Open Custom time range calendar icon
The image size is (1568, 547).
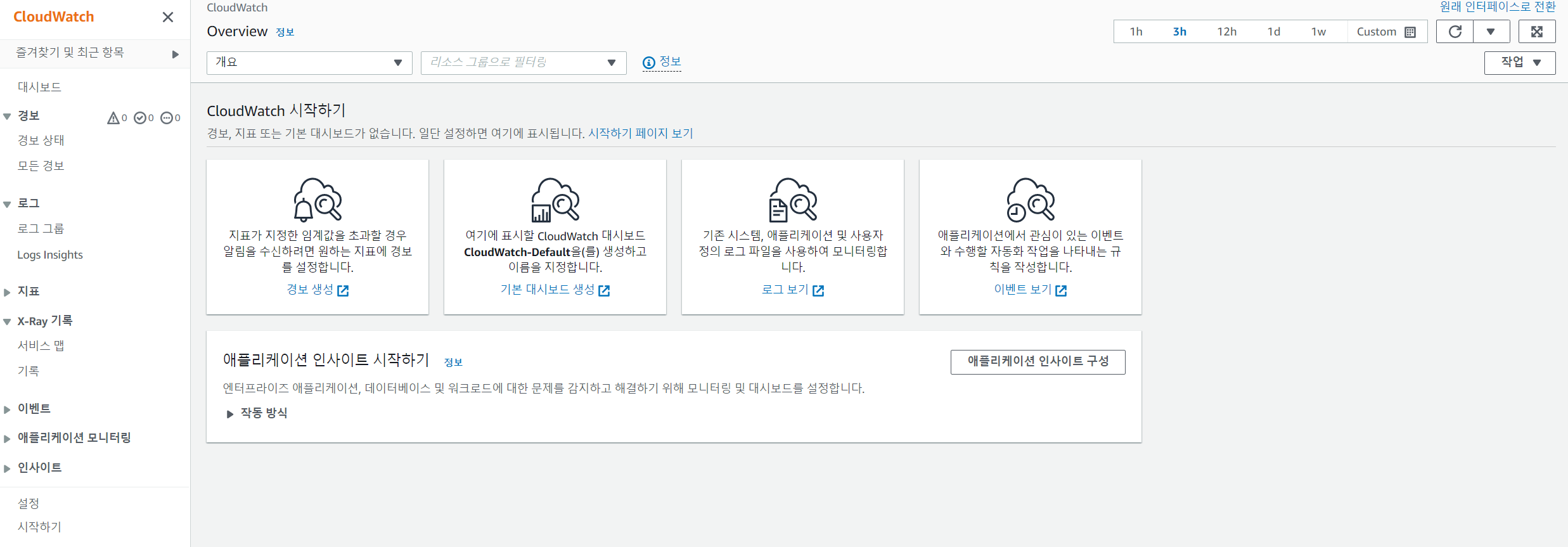point(1410,32)
